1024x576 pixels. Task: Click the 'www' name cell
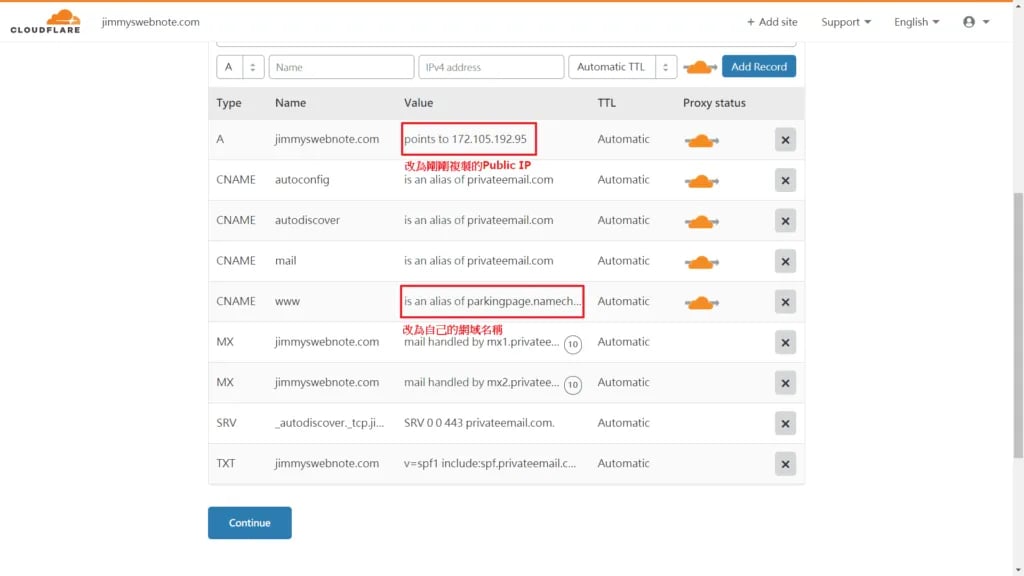287,301
